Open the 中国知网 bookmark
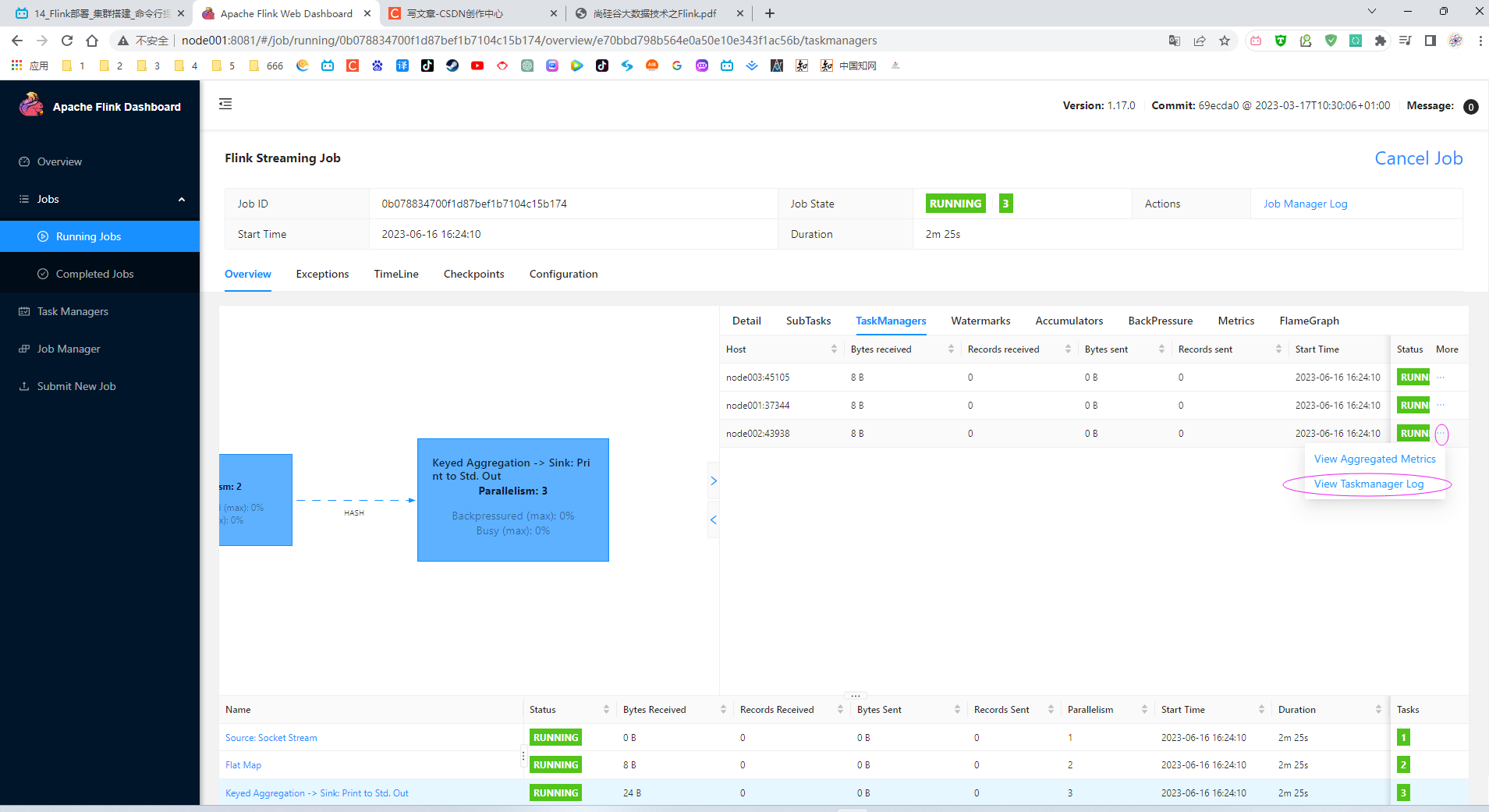Viewport: 1489px width, 812px height. (849, 66)
